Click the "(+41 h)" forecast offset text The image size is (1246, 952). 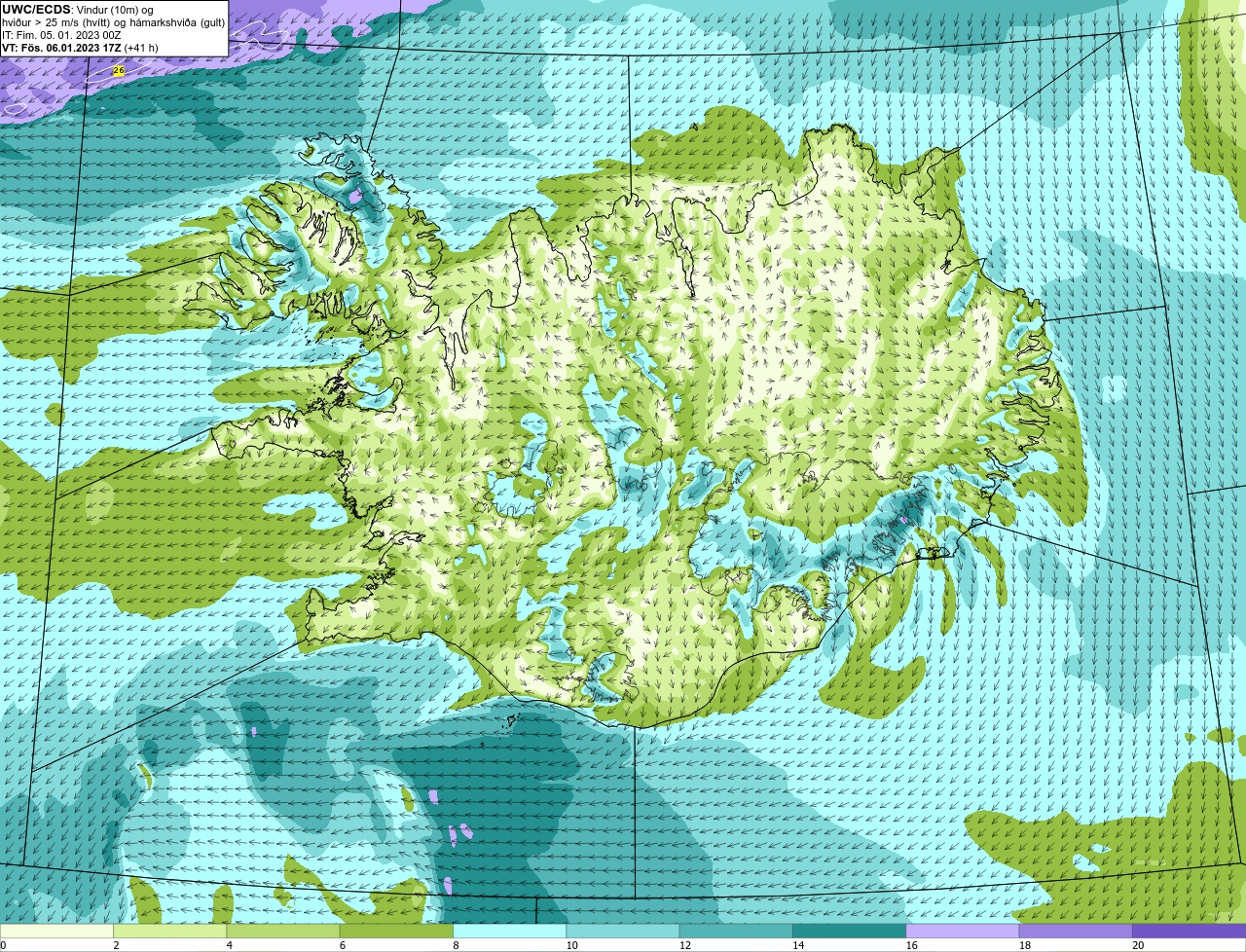pos(141,48)
